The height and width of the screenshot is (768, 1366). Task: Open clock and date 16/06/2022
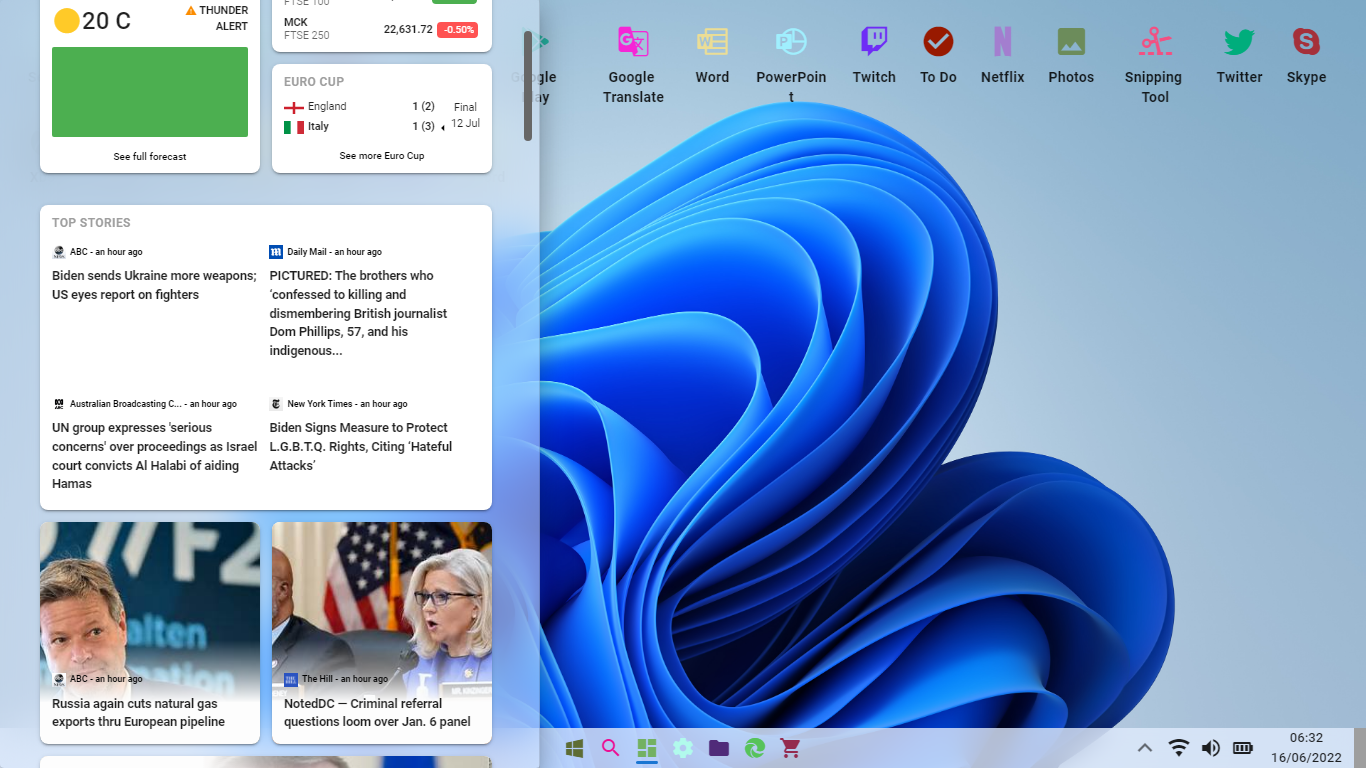[1306, 748]
